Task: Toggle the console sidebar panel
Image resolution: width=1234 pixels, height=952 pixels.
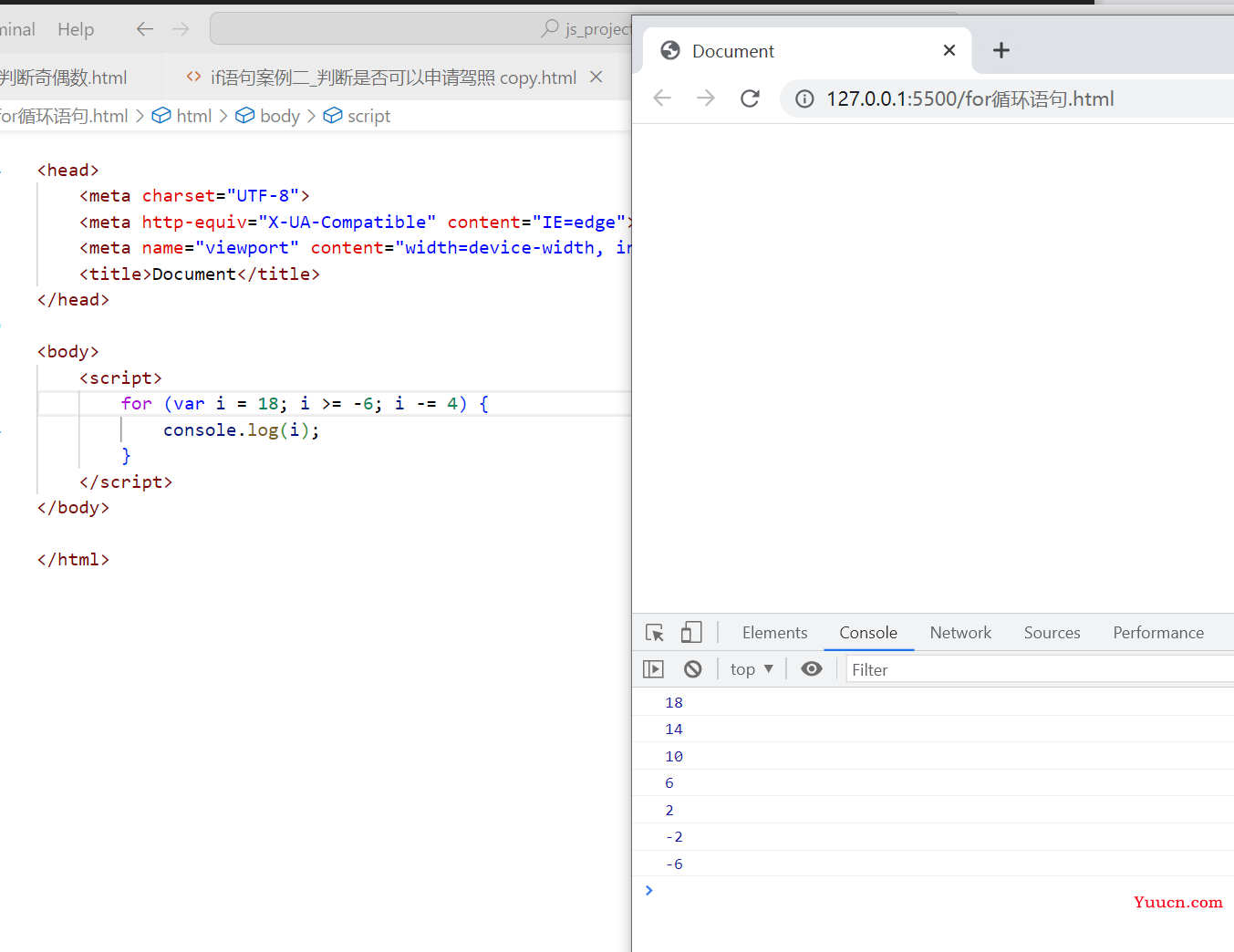Action: coord(653,669)
